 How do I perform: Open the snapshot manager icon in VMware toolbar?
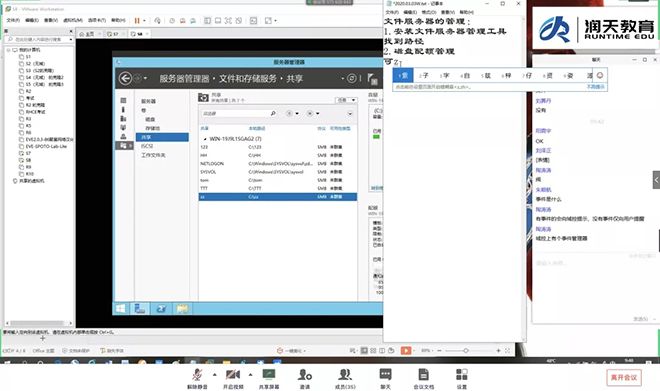click(x=193, y=20)
